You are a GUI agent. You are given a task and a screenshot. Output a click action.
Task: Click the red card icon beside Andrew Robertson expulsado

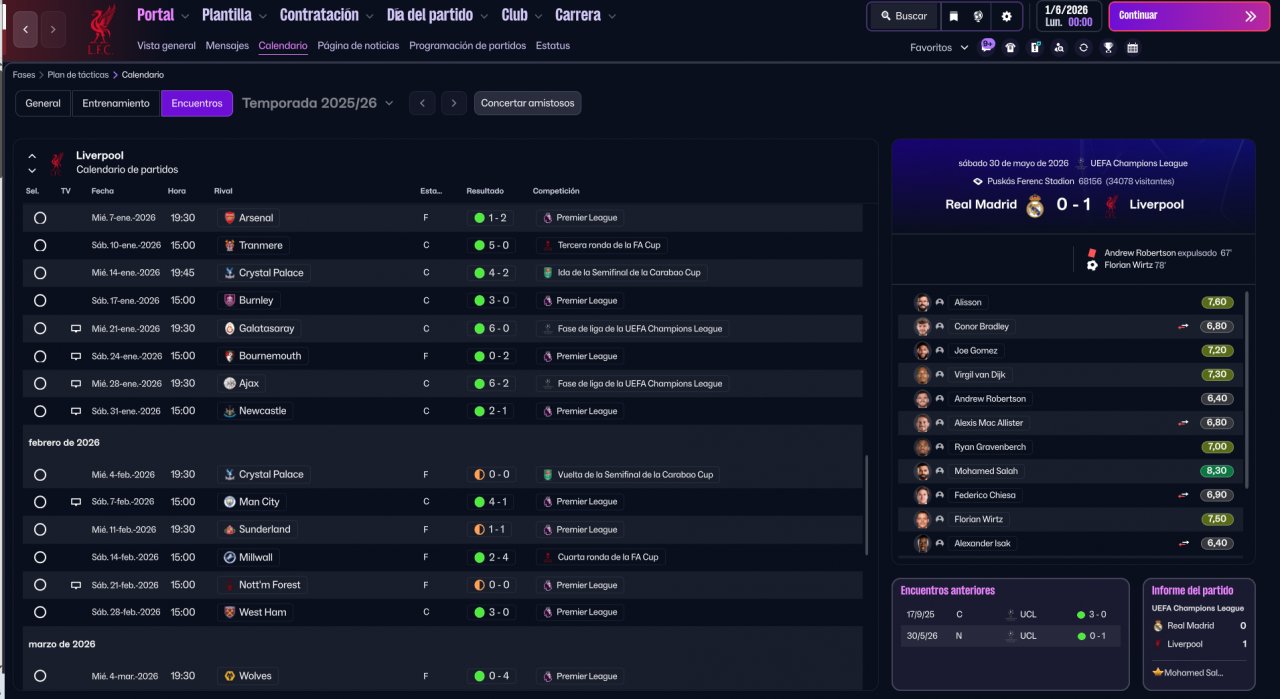[1092, 253]
